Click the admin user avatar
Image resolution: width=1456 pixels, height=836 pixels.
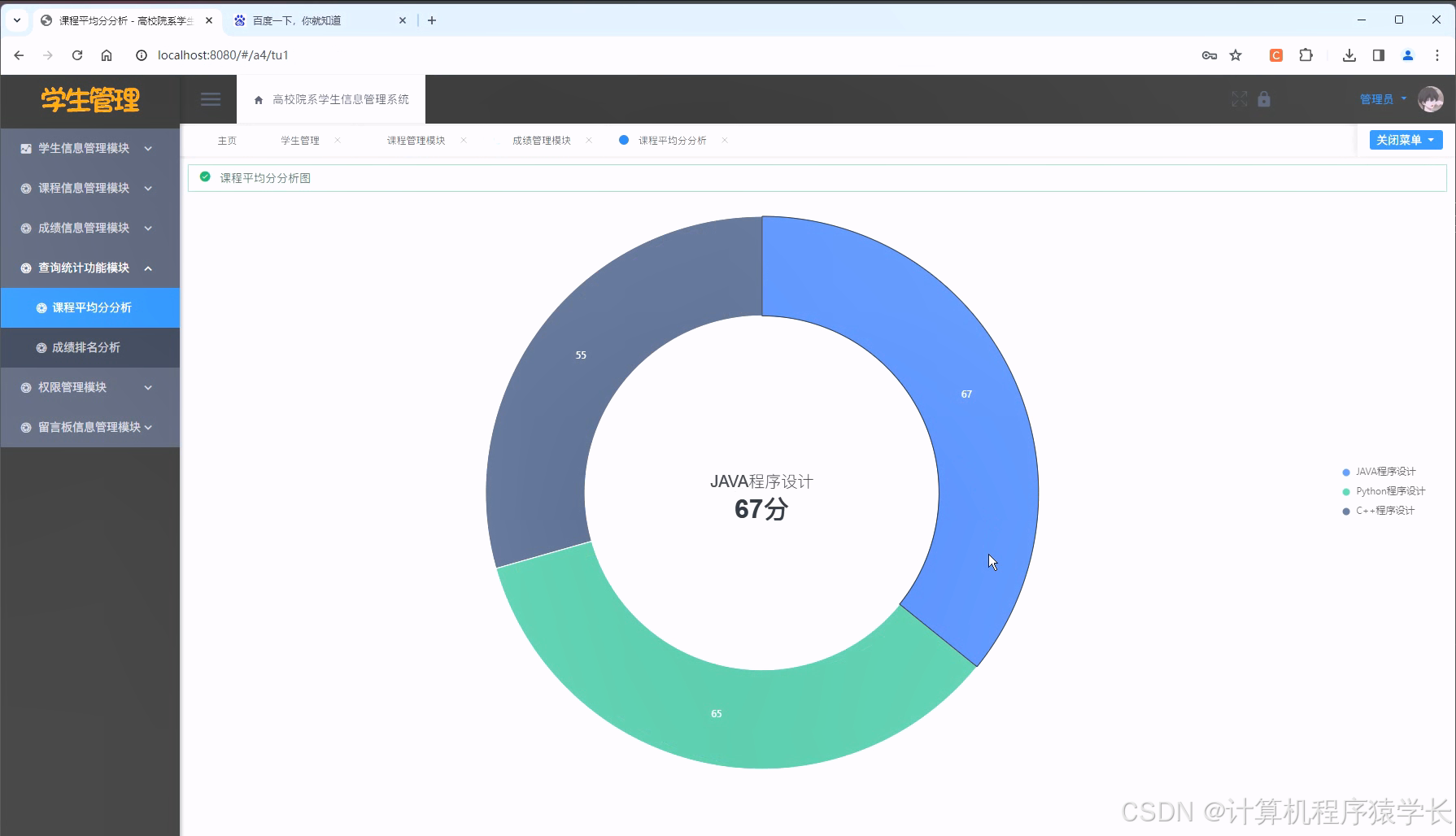pos(1430,99)
